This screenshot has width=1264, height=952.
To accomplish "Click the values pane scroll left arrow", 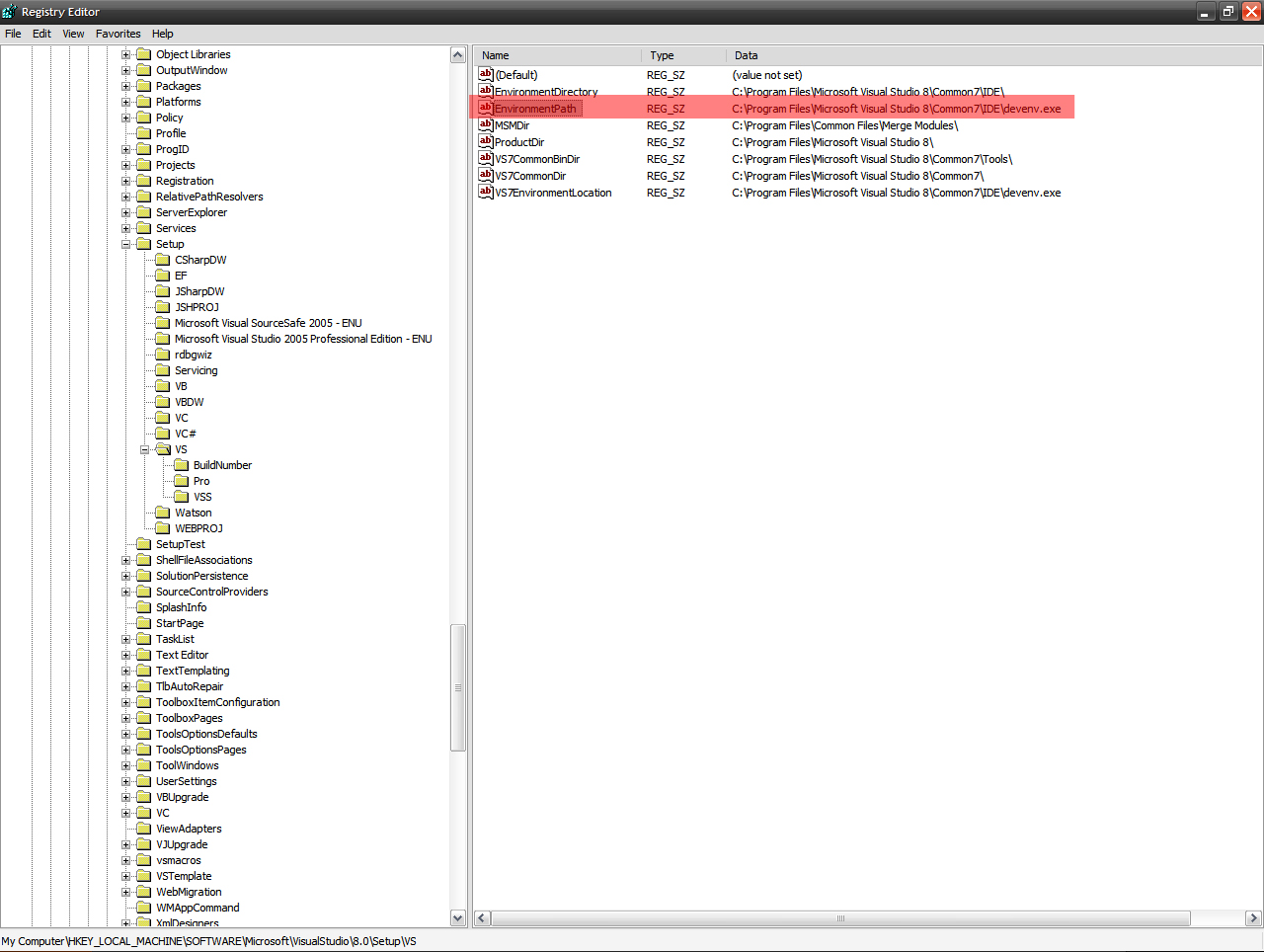I will pos(482,918).
